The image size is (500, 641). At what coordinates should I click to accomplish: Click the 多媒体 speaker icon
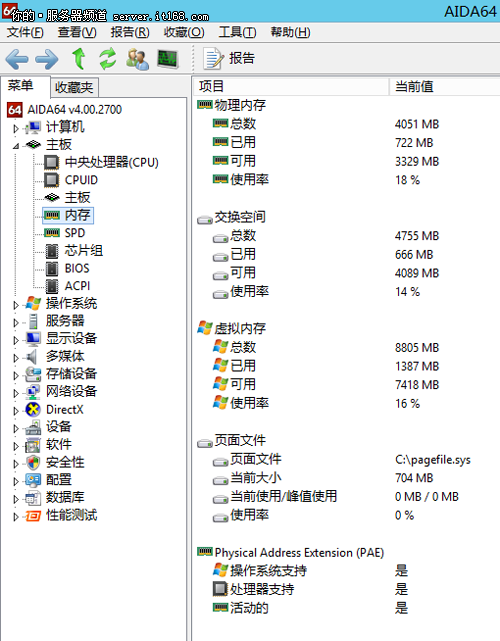[x=32, y=356]
